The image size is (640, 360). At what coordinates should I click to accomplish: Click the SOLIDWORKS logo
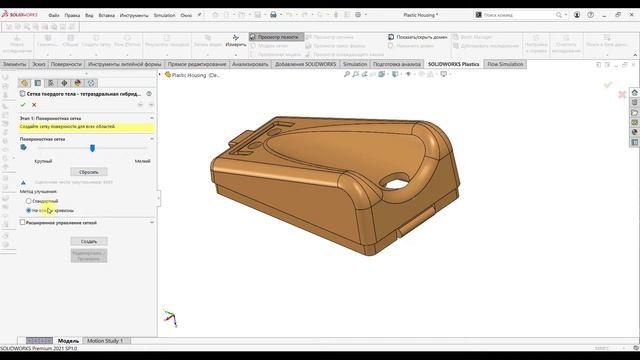pyautogui.click(x=19, y=14)
